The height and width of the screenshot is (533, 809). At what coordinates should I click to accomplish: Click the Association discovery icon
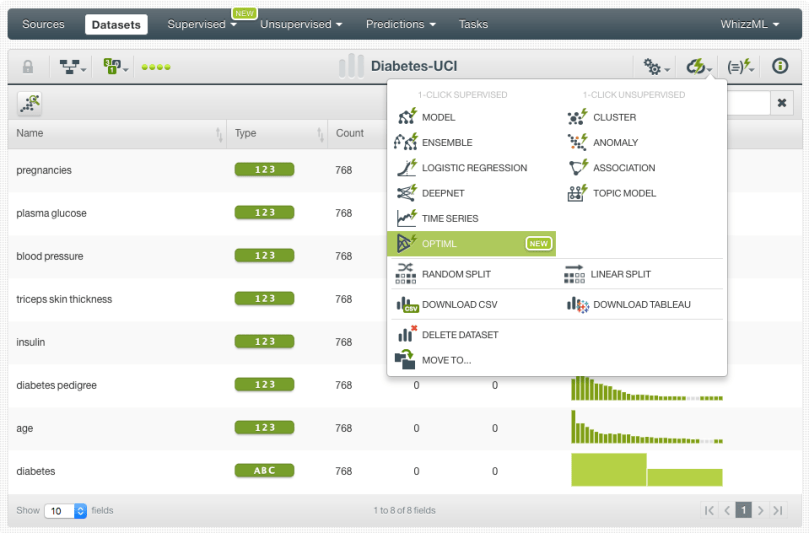[x=578, y=167]
